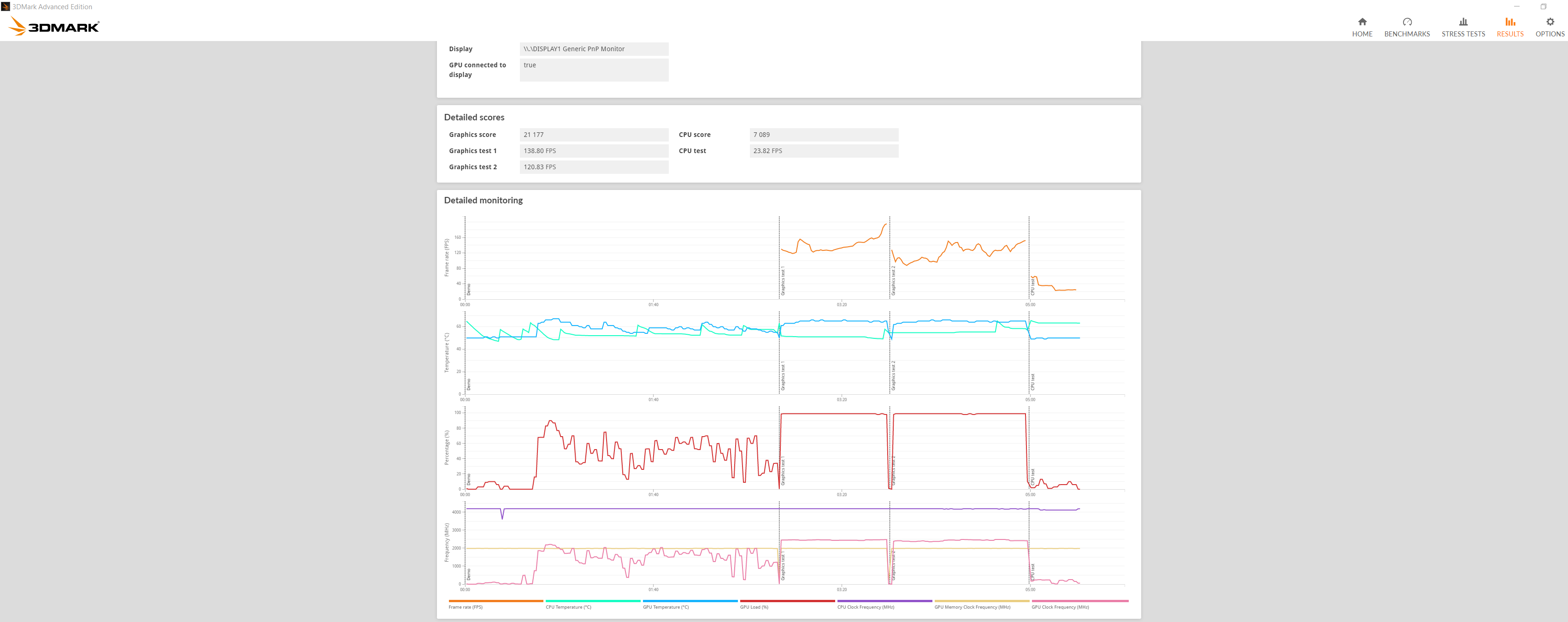Click the 3DMark logo

pyautogui.click(x=55, y=26)
